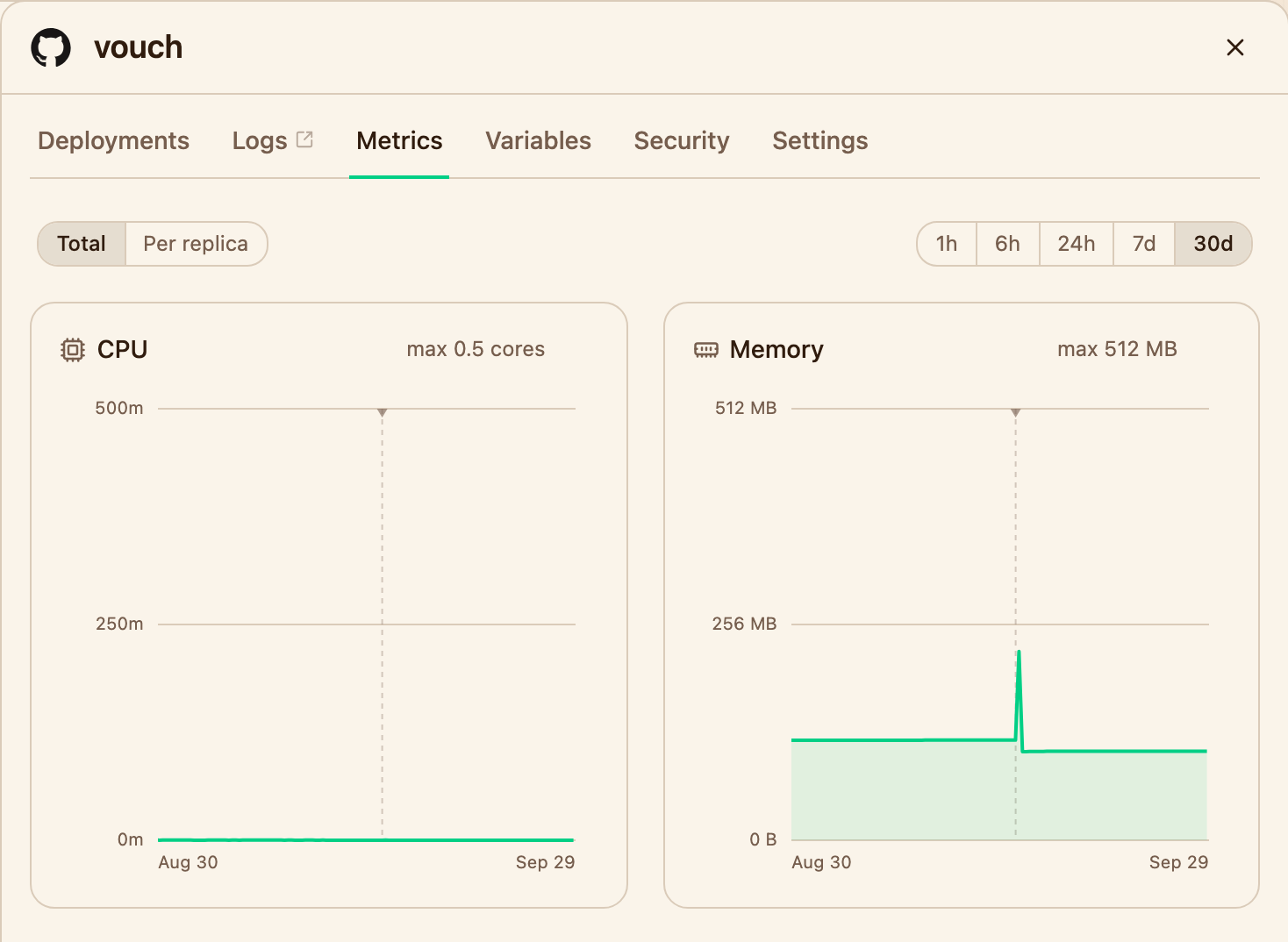Screen dimensions: 1288x942
Task: Click the 'CPU' card heading
Action: (x=123, y=349)
